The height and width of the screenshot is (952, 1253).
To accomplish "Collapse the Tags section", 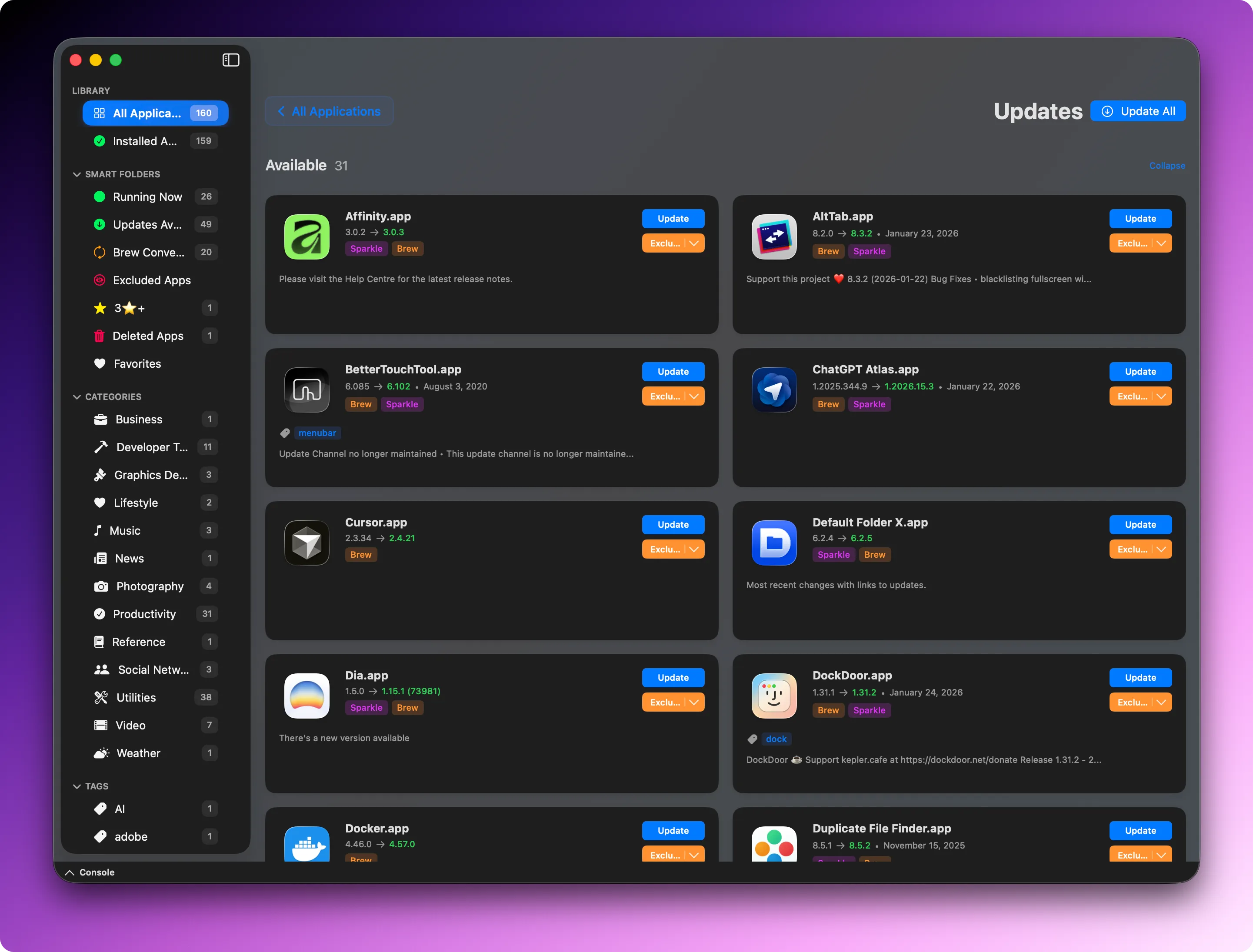I will tap(77, 786).
